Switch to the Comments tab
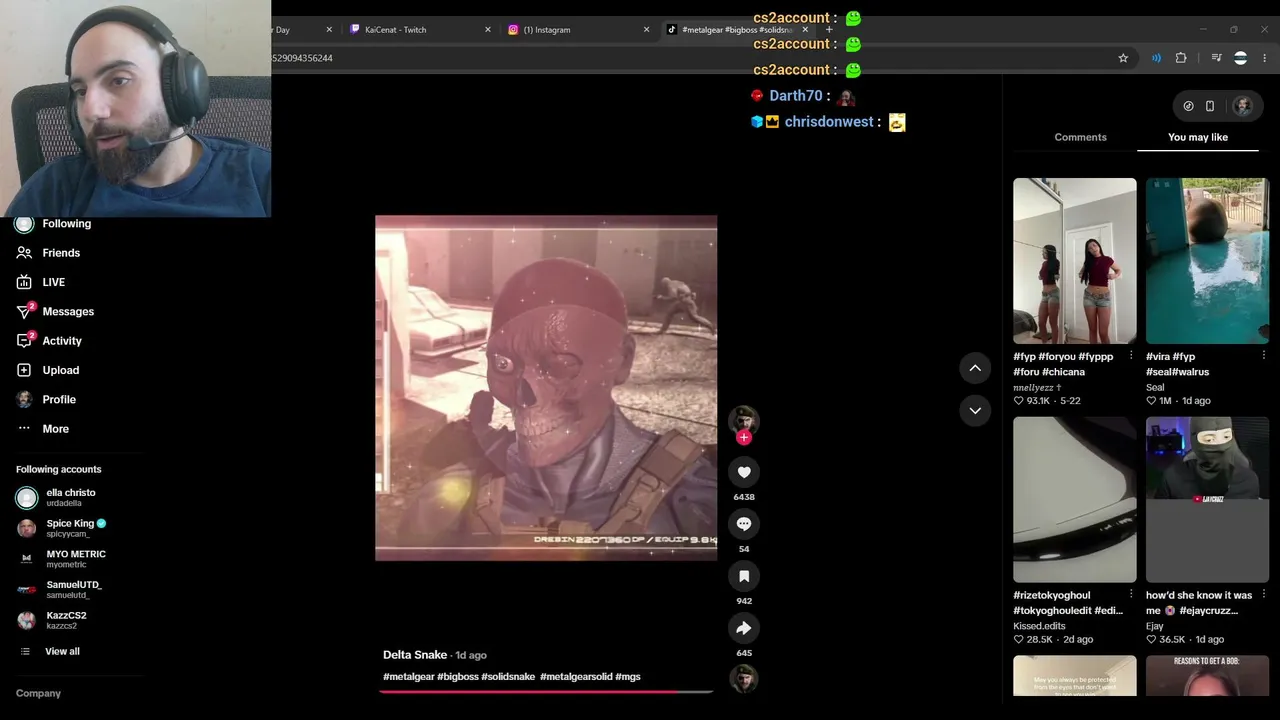Screen dimensions: 1280x720 click(1080, 137)
